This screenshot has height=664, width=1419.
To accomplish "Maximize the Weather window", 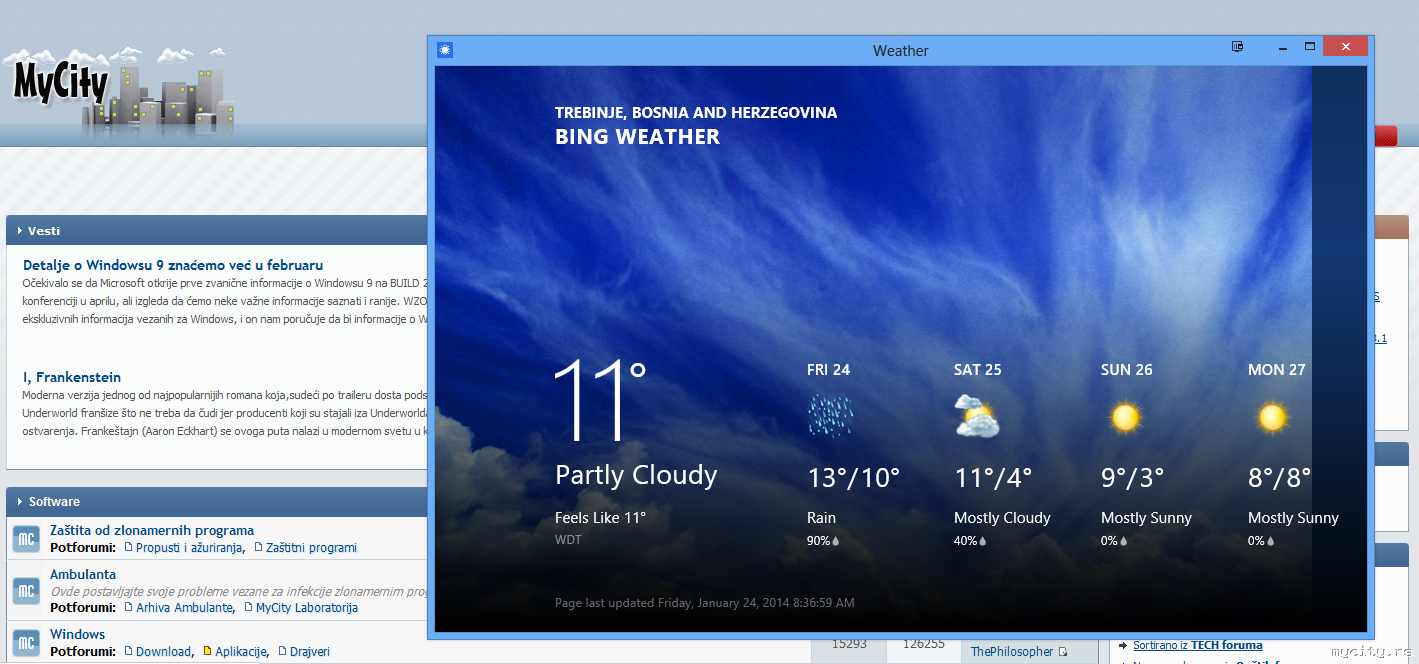I will 1310,47.
